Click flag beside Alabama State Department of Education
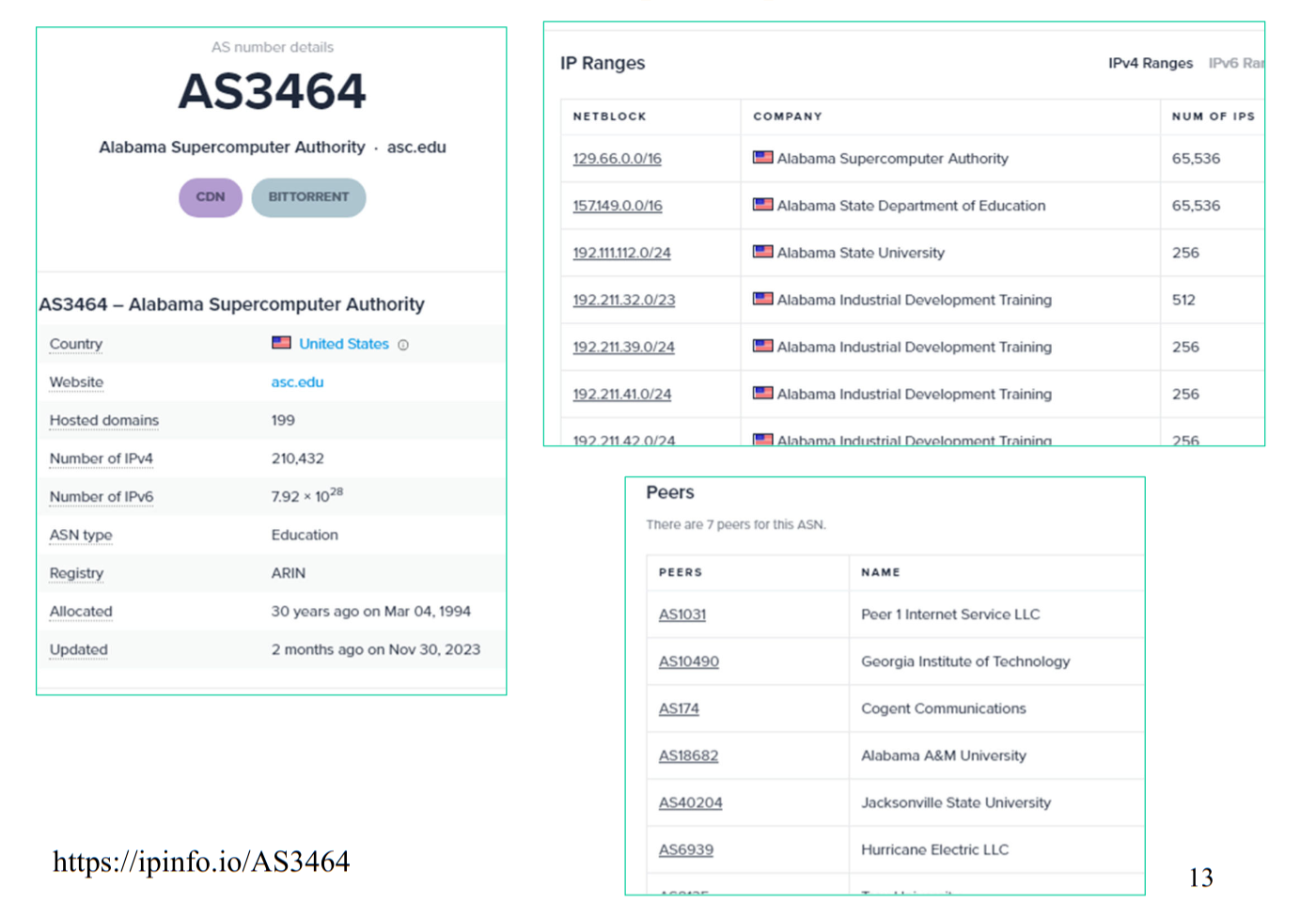1316x917 pixels. 762,205
